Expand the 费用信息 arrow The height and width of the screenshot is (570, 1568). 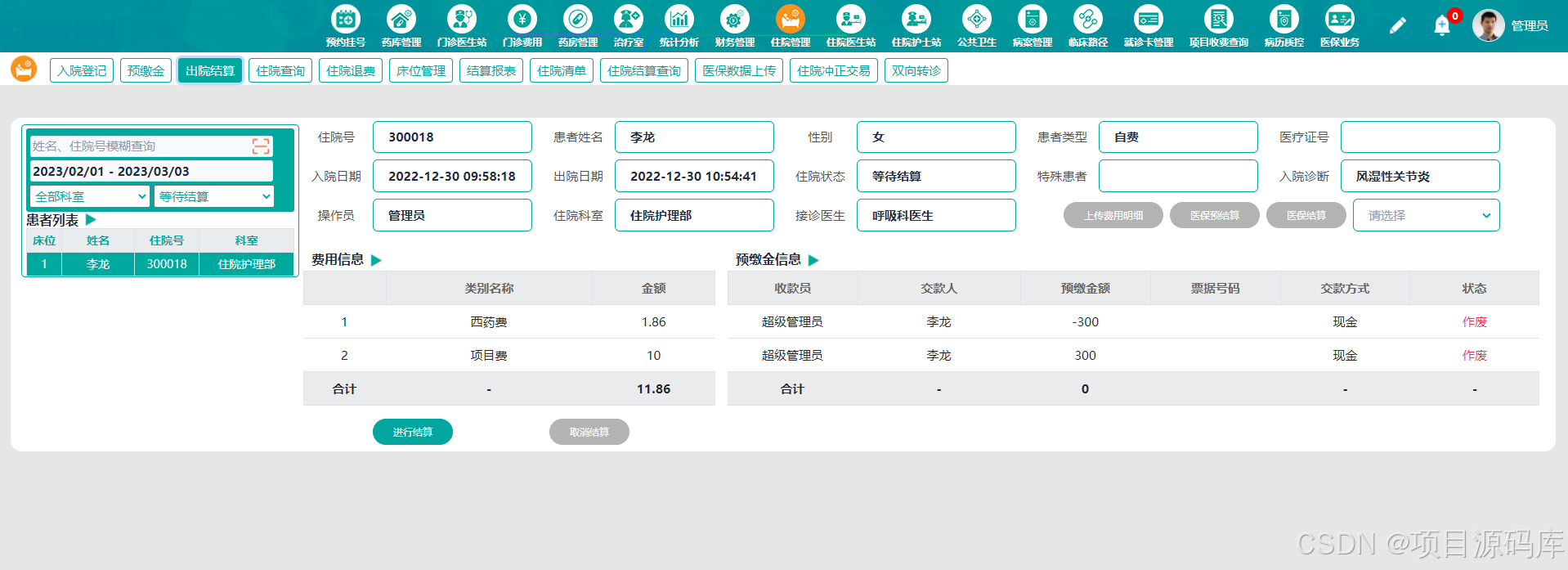(x=376, y=260)
